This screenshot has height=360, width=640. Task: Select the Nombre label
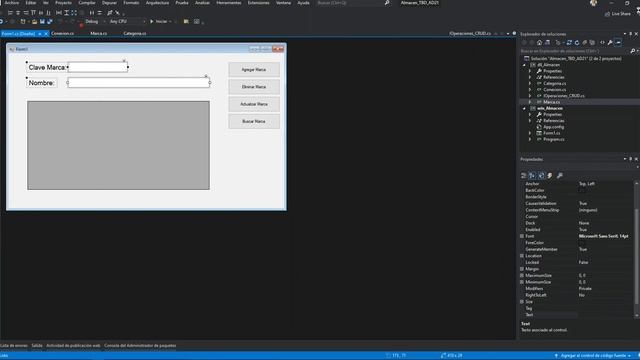click(42, 83)
